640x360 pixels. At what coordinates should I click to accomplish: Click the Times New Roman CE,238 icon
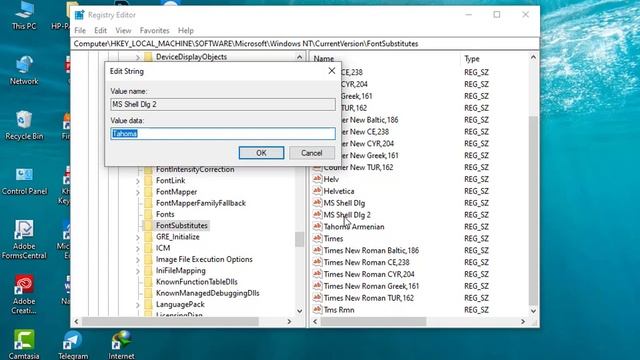coord(317,262)
